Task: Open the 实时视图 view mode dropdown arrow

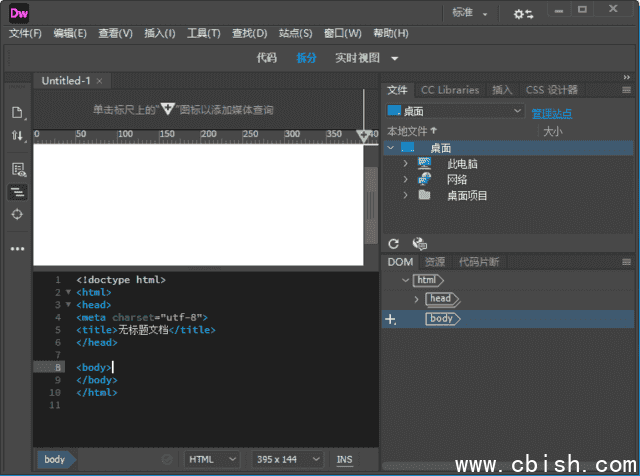Action: (x=394, y=58)
